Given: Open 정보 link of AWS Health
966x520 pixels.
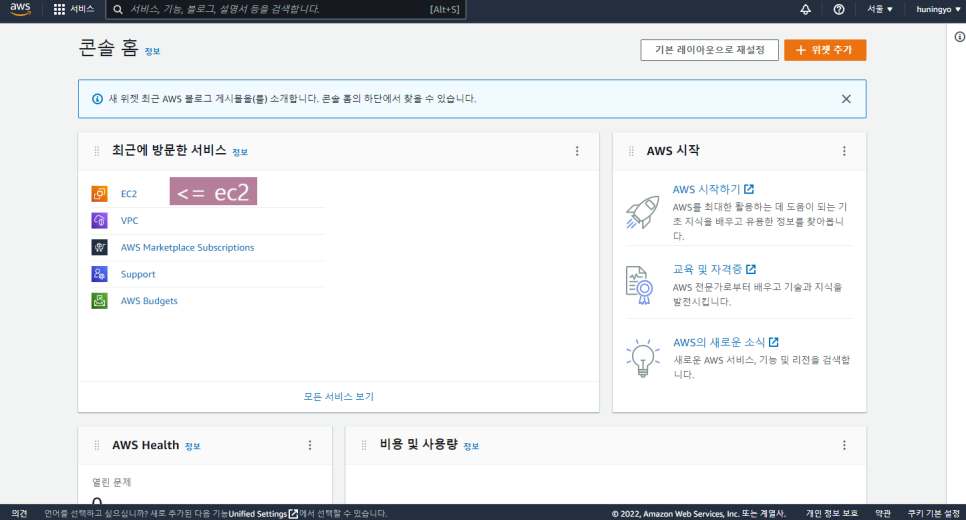Looking at the screenshot, I should (193, 446).
